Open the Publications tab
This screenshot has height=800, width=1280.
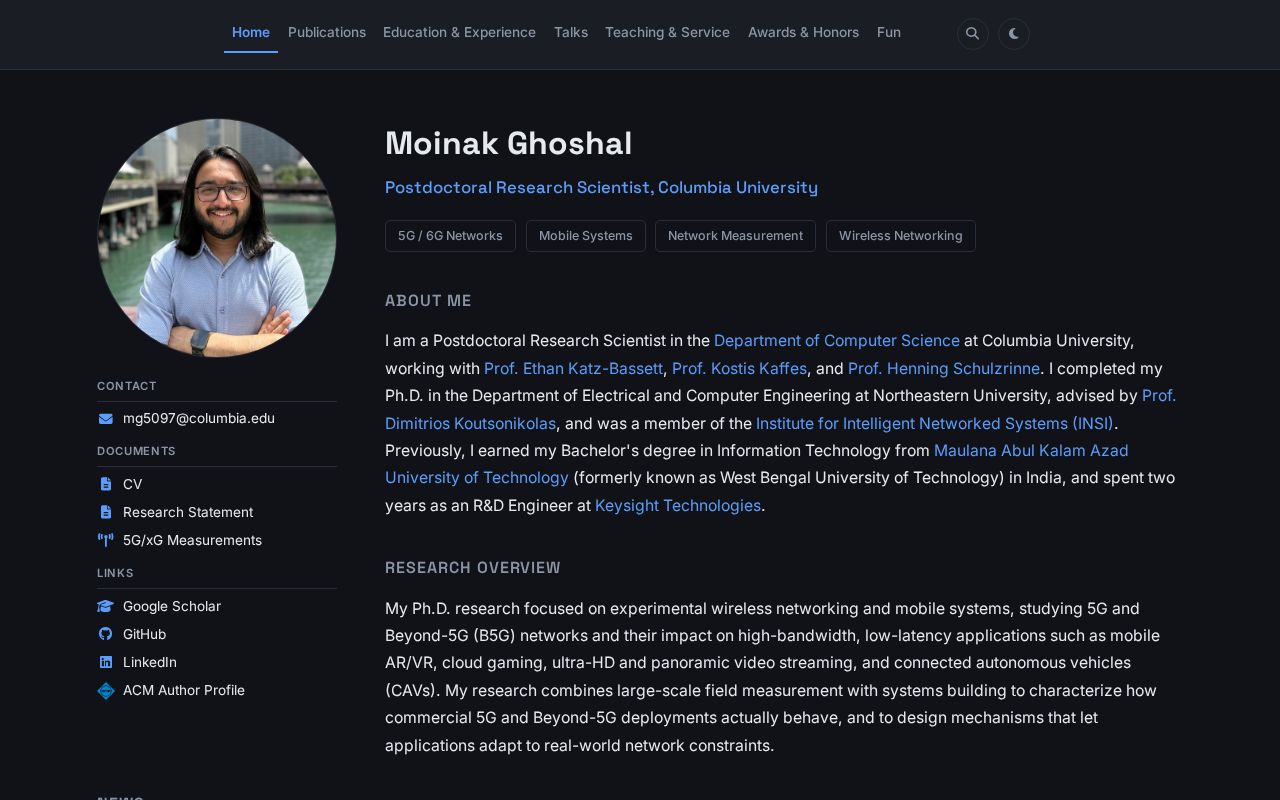point(327,32)
